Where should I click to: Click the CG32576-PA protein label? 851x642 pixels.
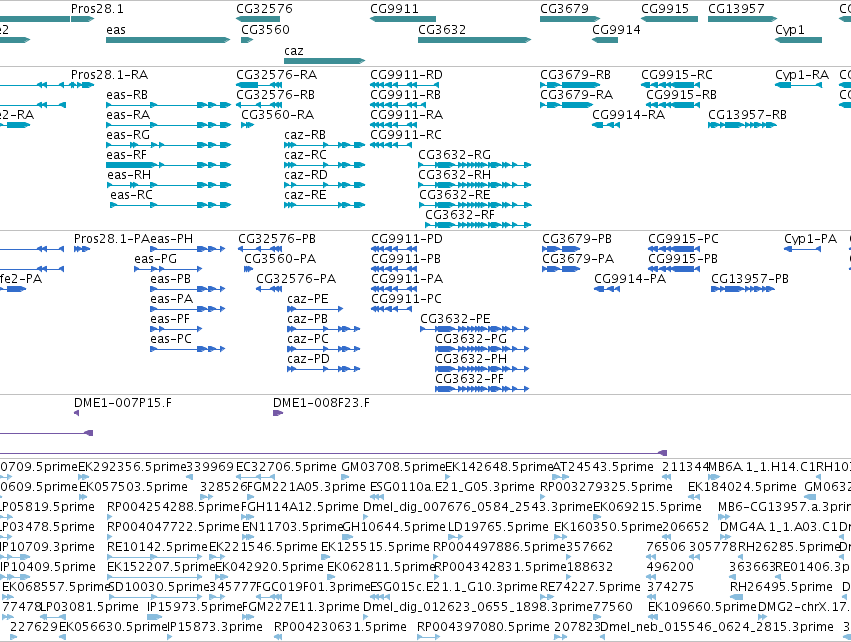[x=296, y=279]
